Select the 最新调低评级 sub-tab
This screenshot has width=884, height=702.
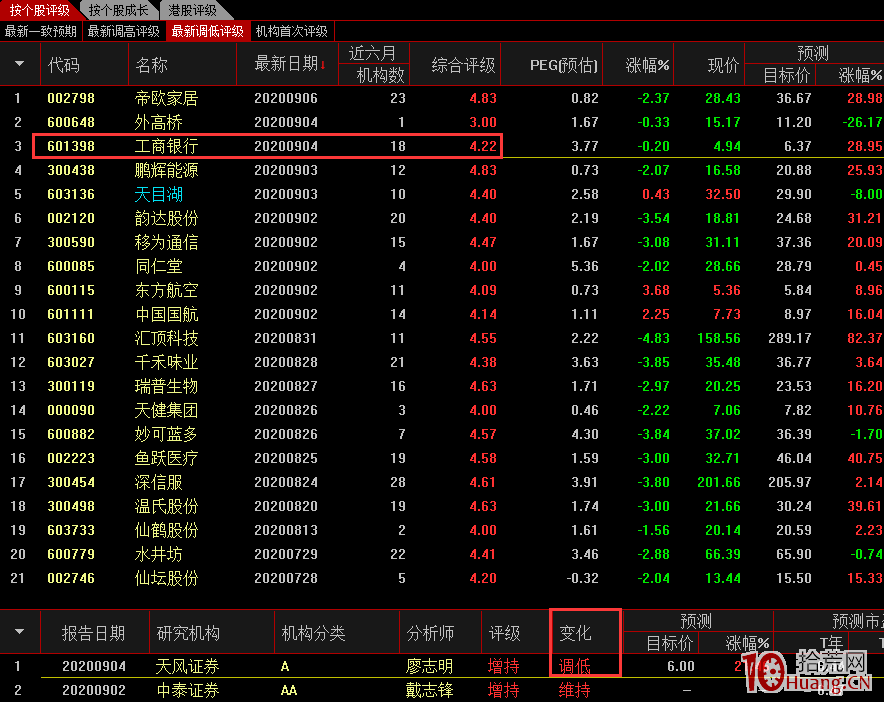coord(207,31)
